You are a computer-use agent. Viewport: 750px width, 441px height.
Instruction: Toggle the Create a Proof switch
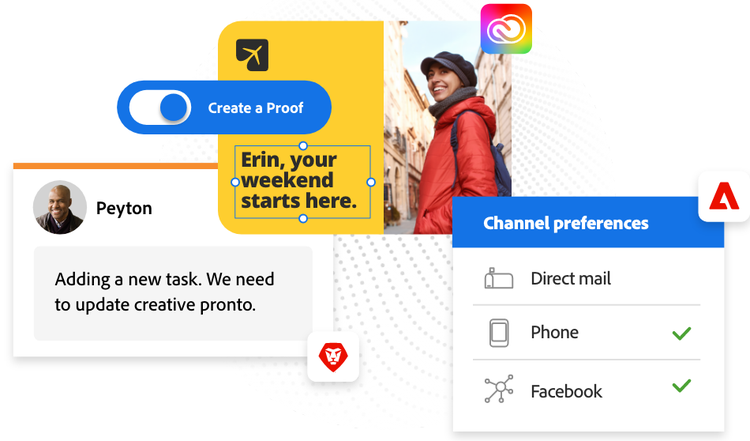point(160,108)
